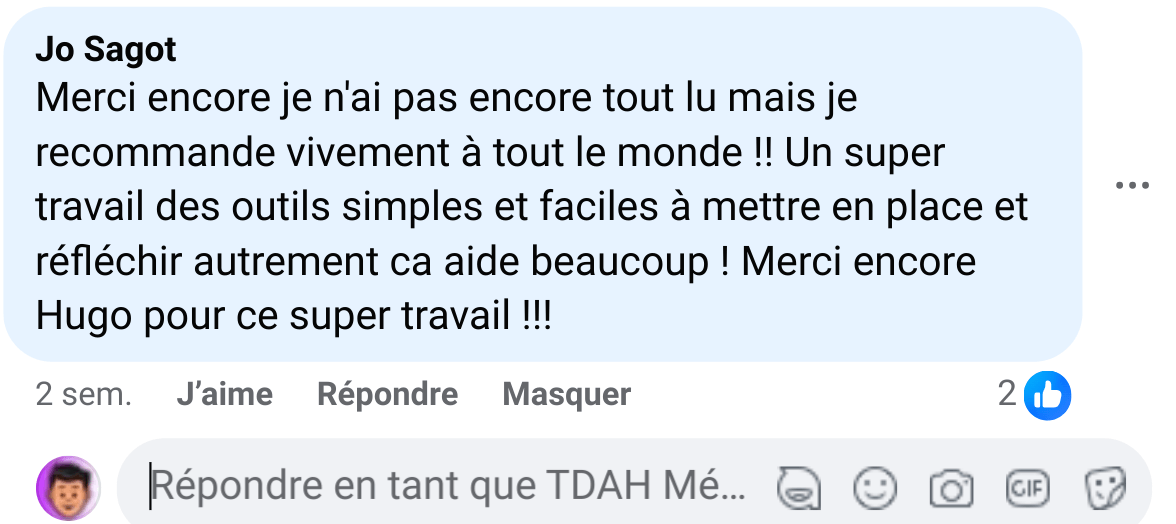Screen dimensions: 1176x524
Task: Open Jo Sagot's profile name link
Action: (106, 50)
